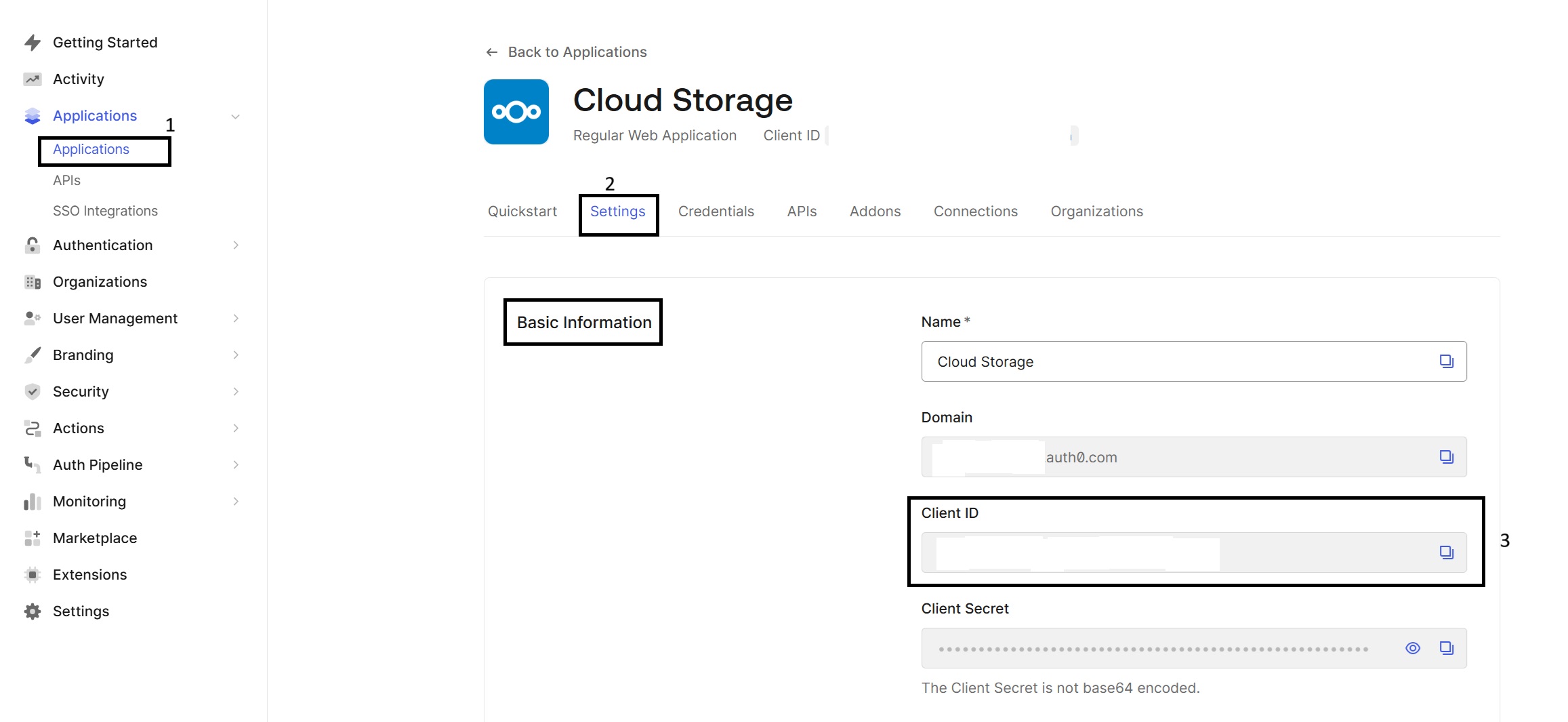
Task: Copy the Client ID value
Action: [1446, 553]
